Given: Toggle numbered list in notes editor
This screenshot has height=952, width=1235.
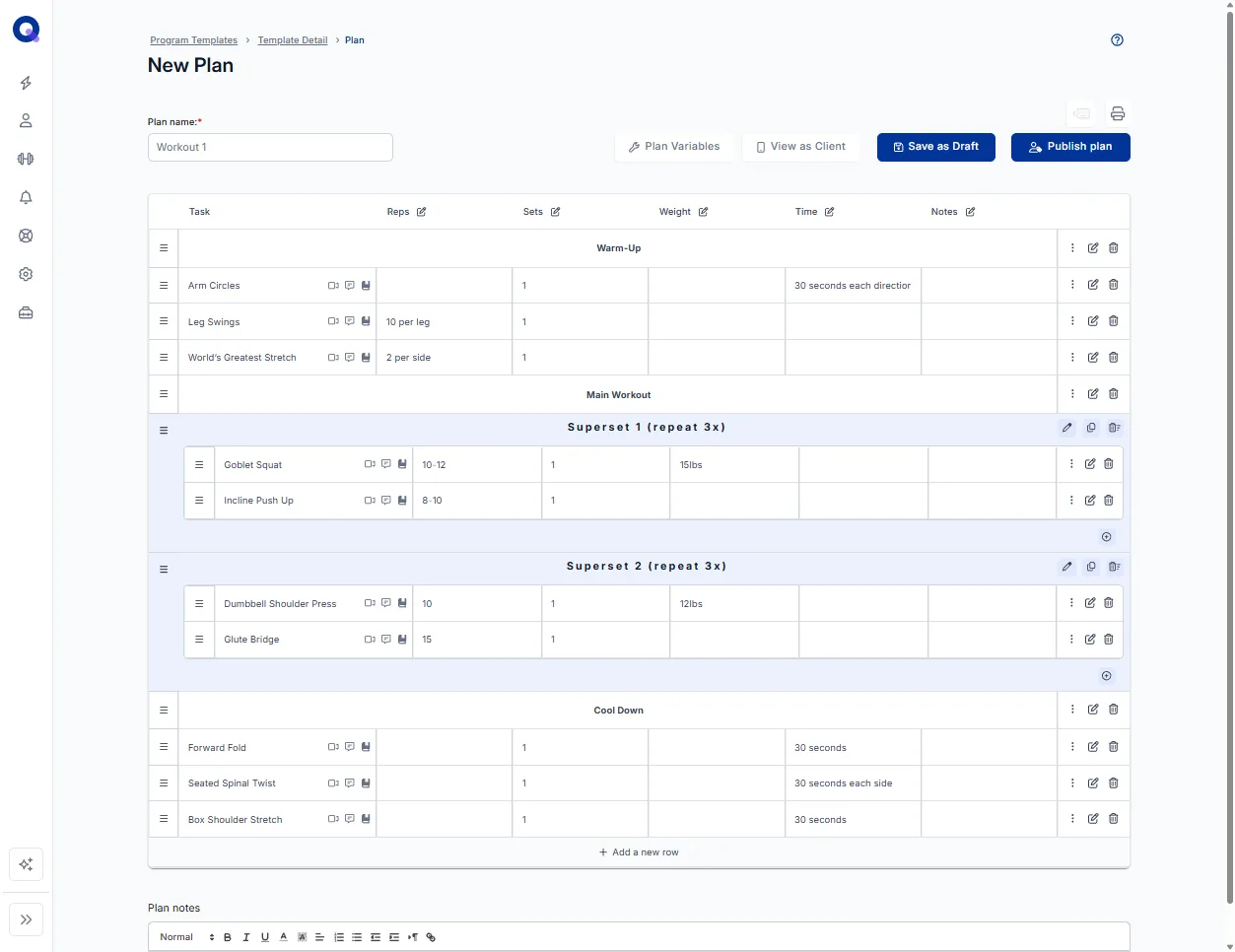Looking at the screenshot, I should [x=339, y=937].
